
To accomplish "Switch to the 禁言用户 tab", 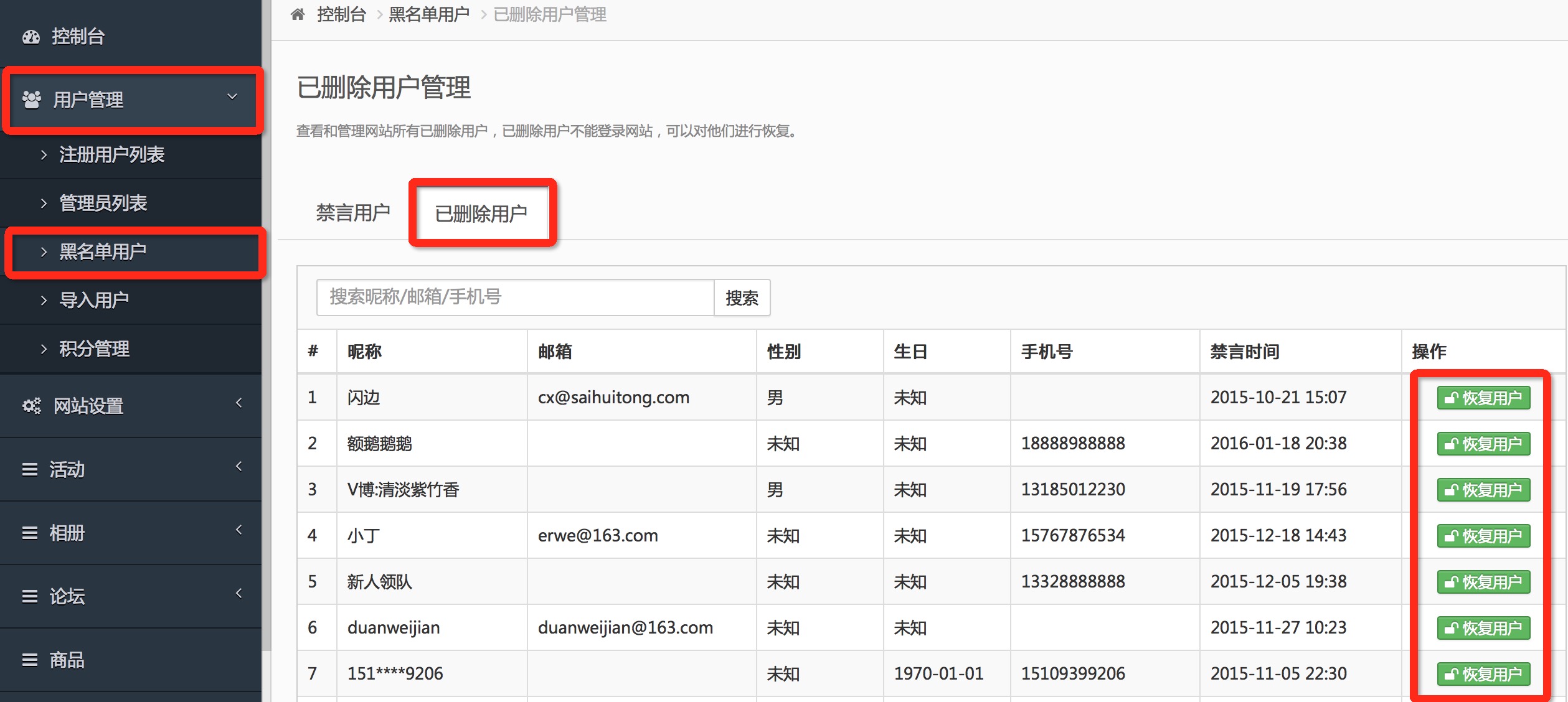I will (352, 213).
